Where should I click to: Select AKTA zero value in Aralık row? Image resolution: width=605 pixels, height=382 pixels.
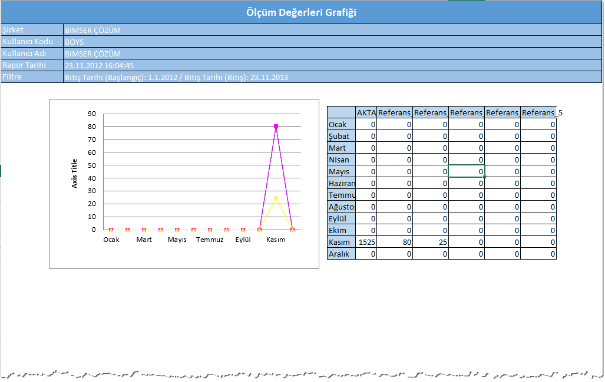coord(366,254)
